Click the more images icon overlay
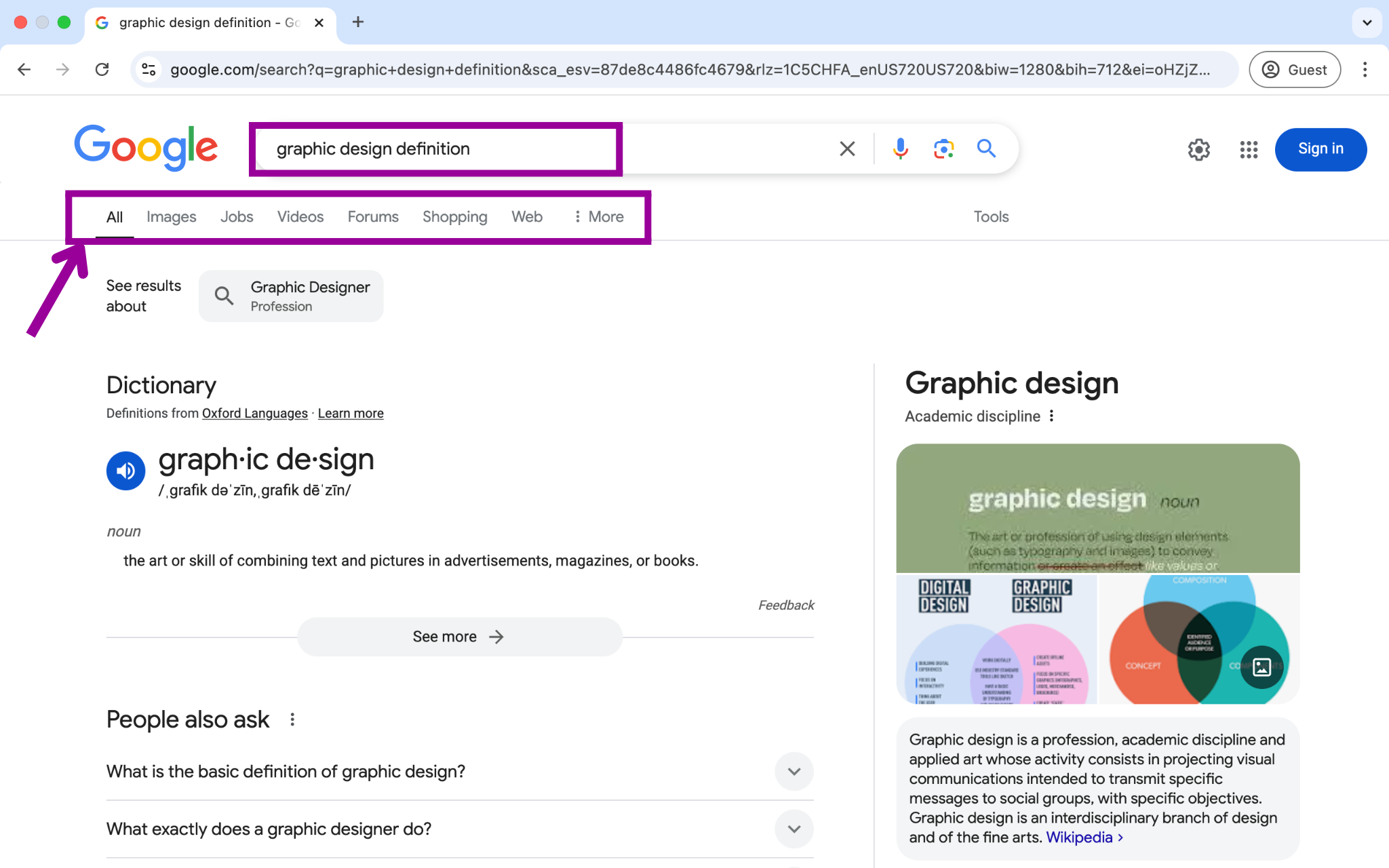 click(1262, 667)
